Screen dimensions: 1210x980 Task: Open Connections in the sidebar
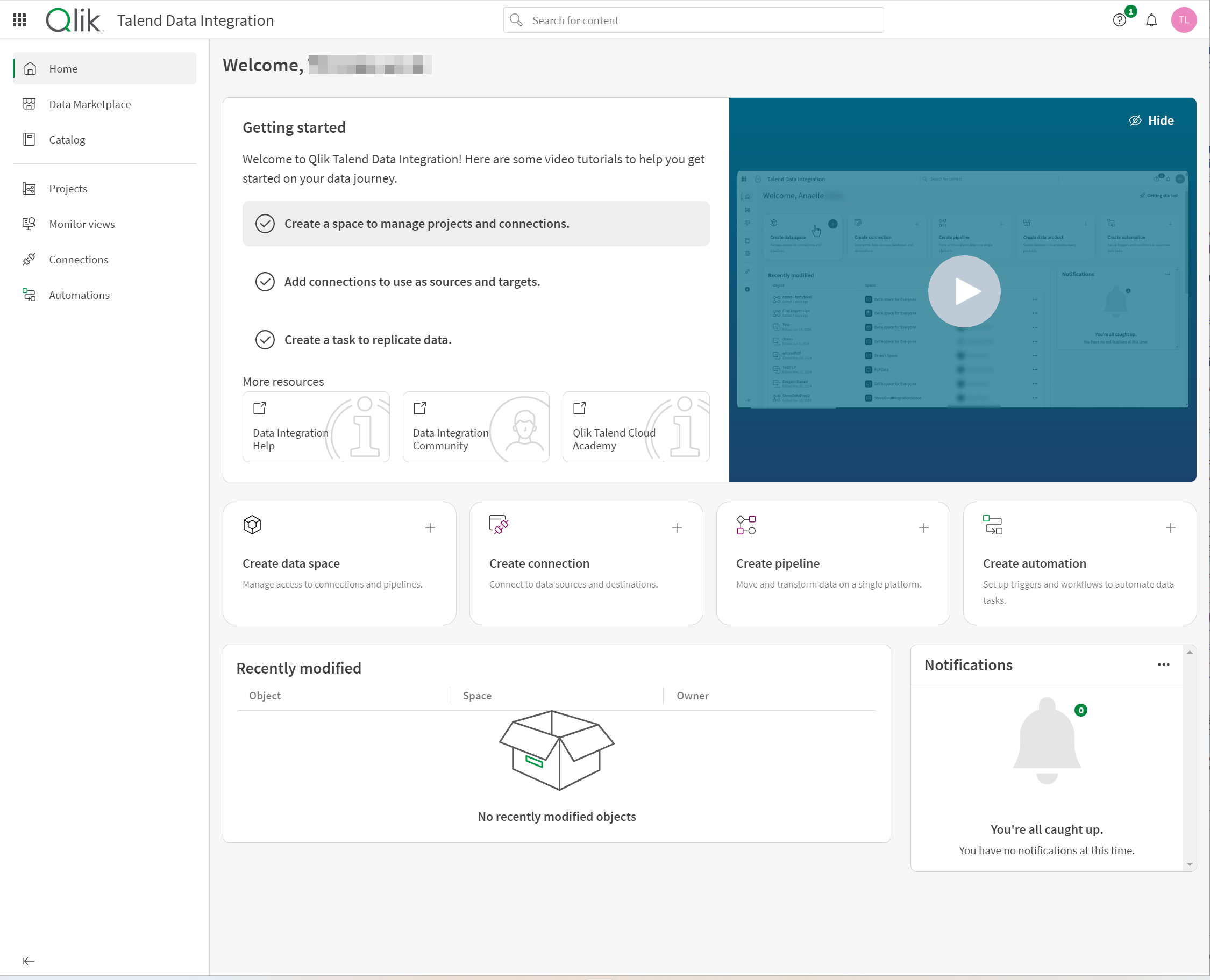coord(79,259)
